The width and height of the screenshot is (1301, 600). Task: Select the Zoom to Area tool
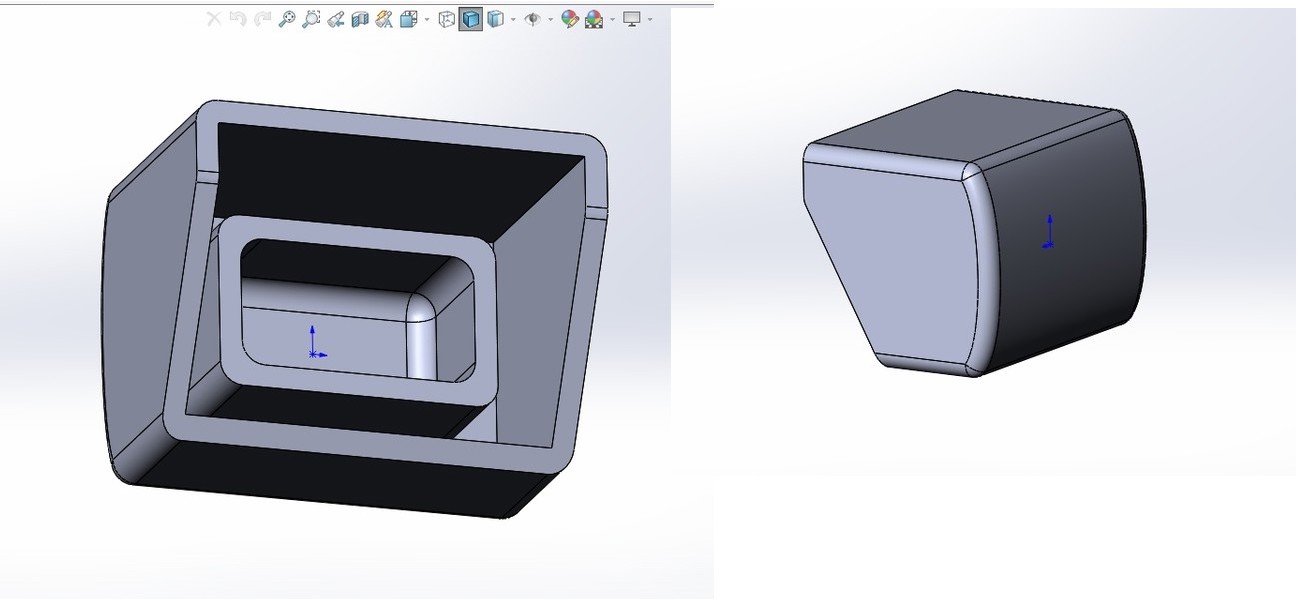[311, 19]
